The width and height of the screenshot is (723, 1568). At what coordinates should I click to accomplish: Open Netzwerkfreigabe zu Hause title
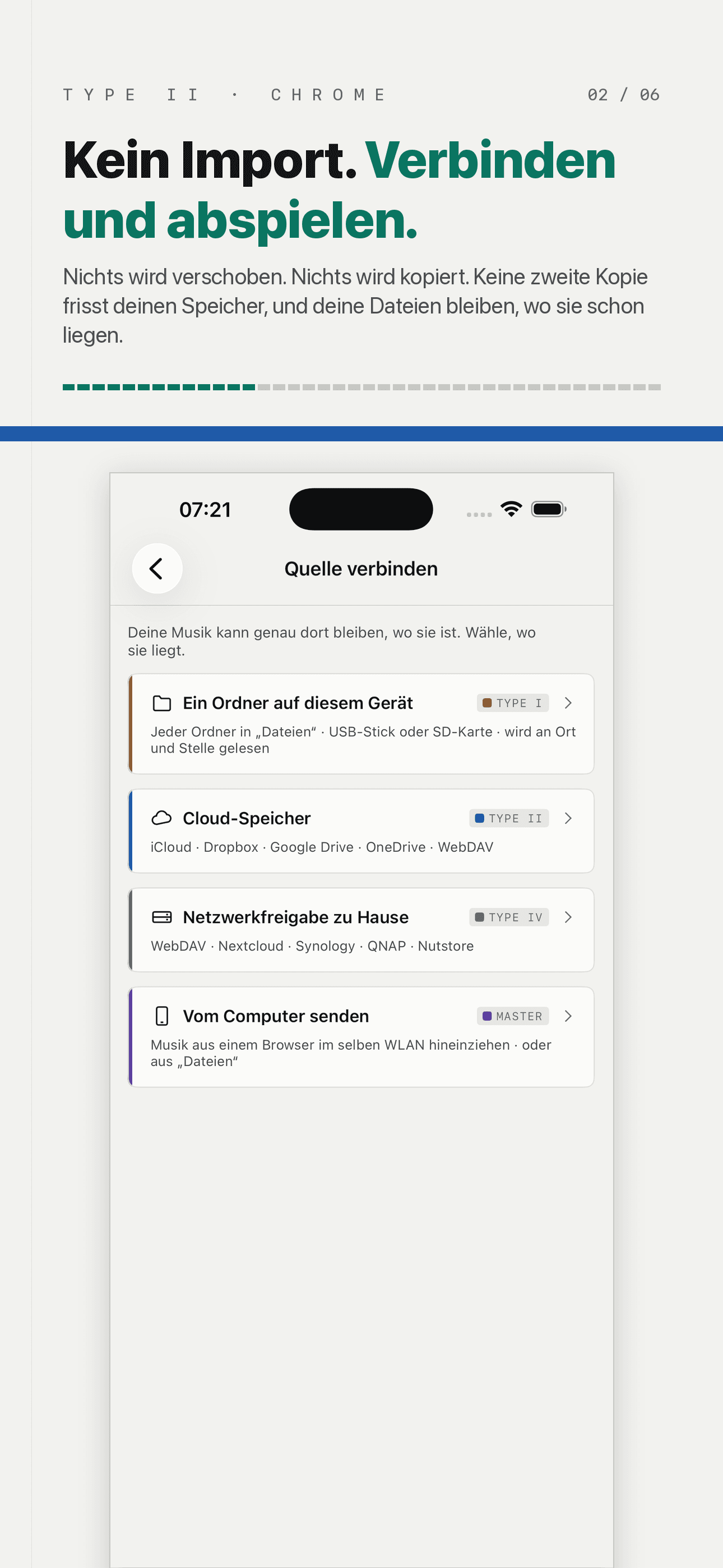coord(296,917)
